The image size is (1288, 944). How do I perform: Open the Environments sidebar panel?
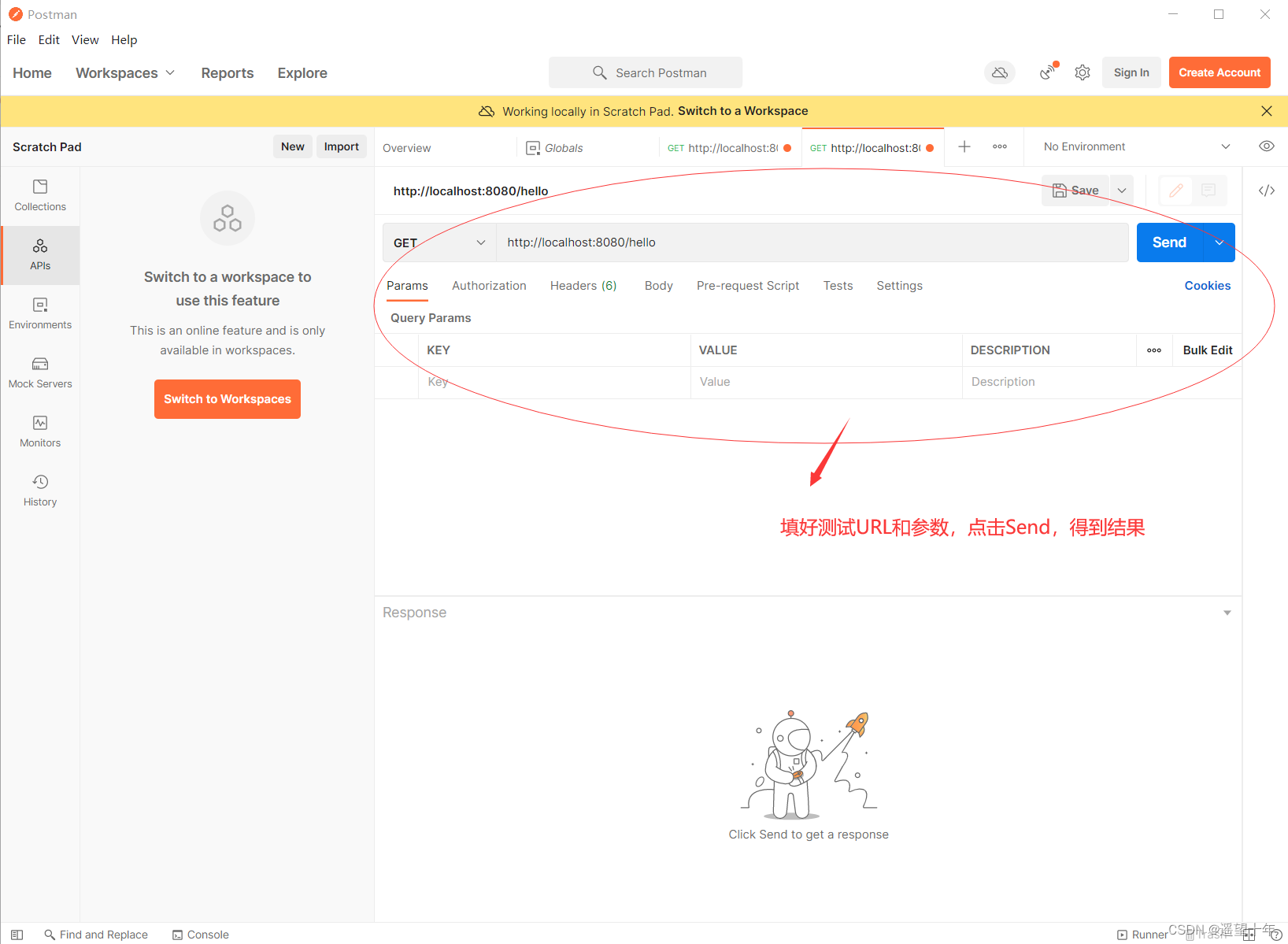[40, 314]
